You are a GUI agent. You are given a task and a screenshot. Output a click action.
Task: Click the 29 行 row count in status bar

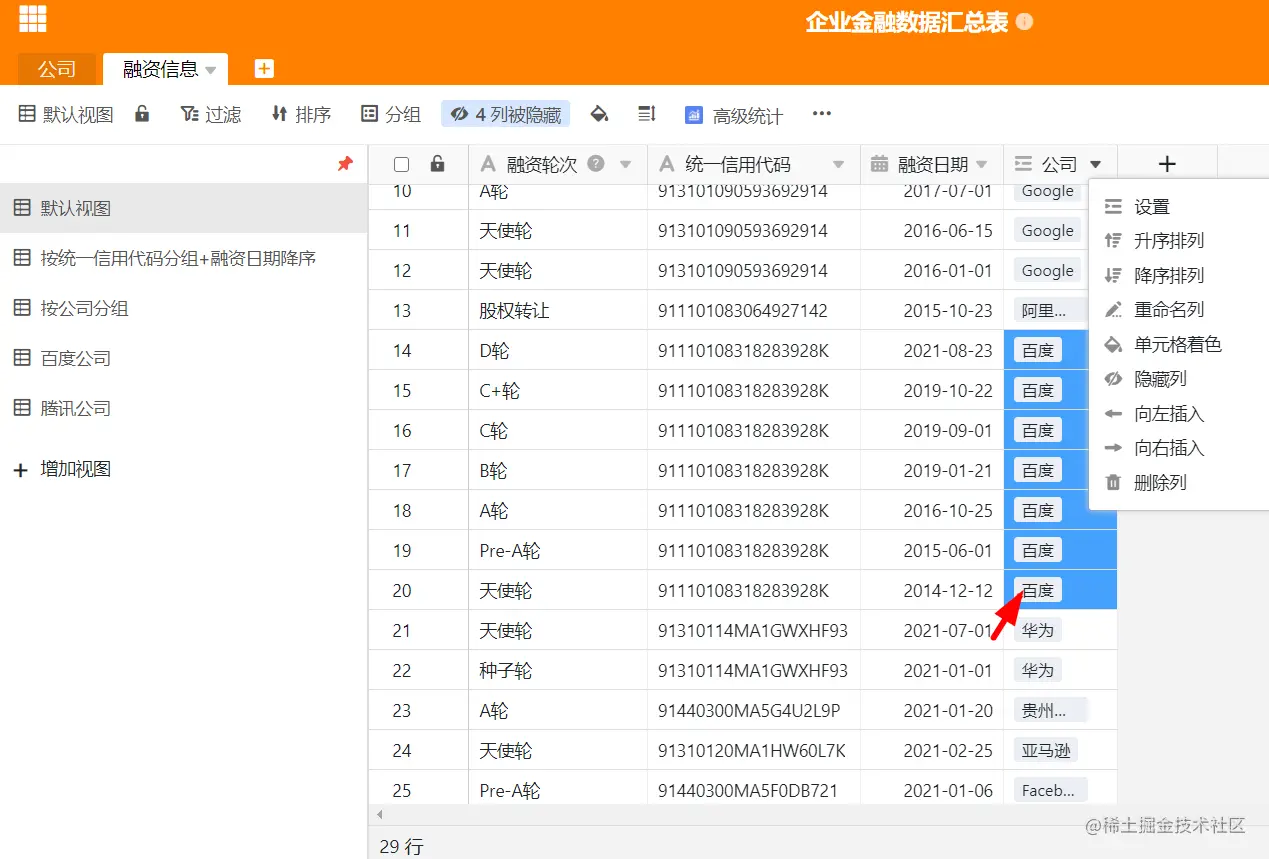point(402,846)
